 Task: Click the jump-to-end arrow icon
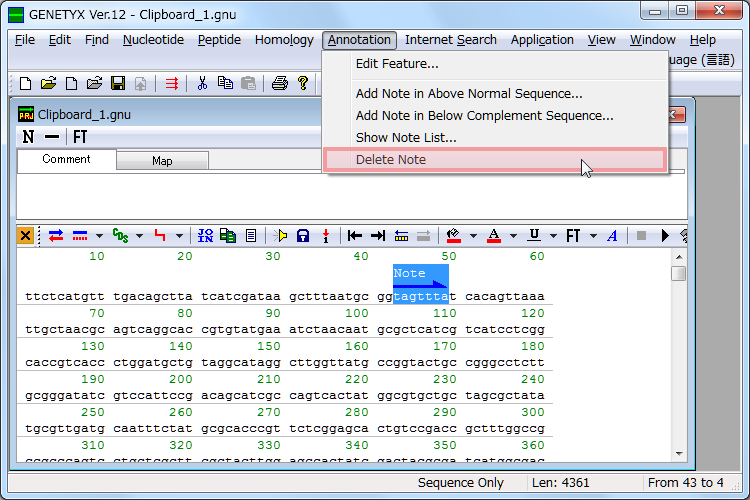[378, 235]
